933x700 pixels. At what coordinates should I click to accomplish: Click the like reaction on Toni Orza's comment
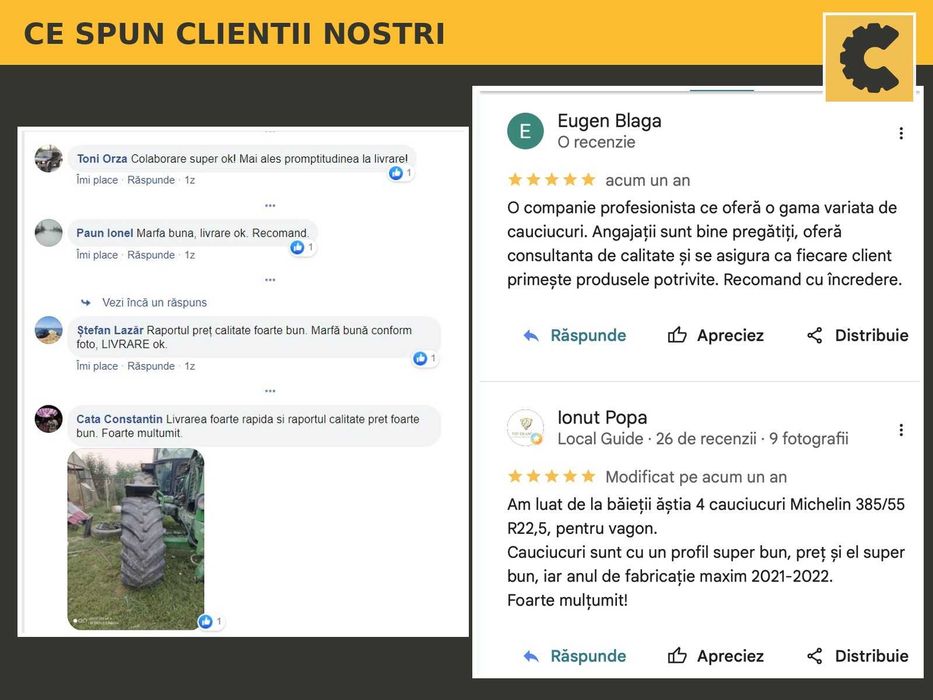[396, 173]
